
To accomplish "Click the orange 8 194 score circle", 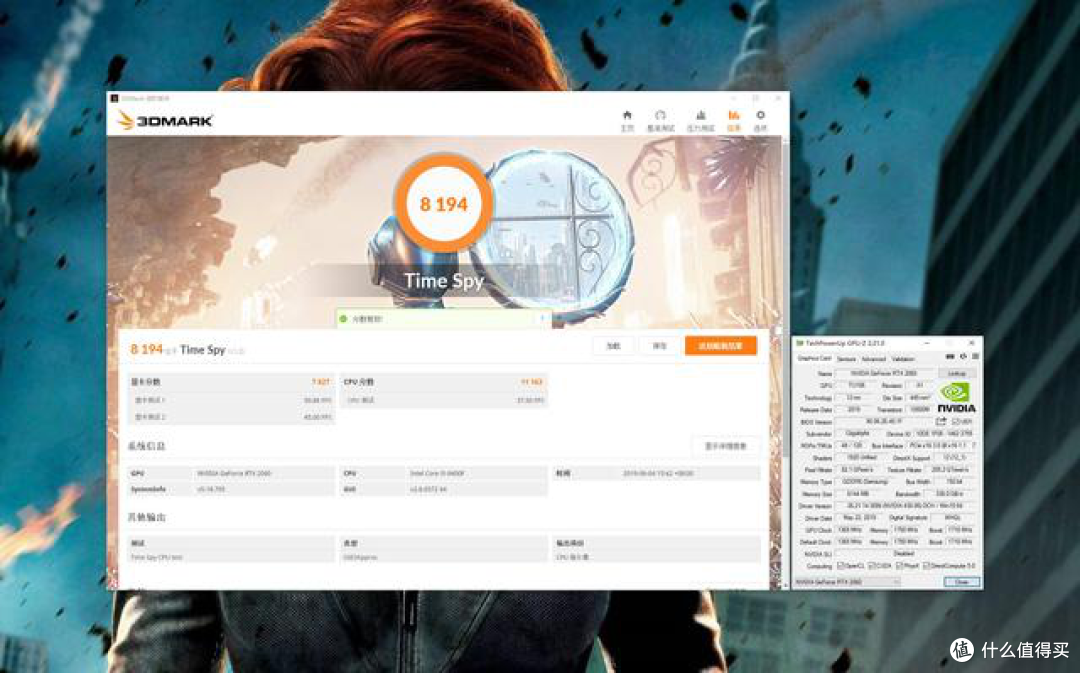I will [444, 204].
